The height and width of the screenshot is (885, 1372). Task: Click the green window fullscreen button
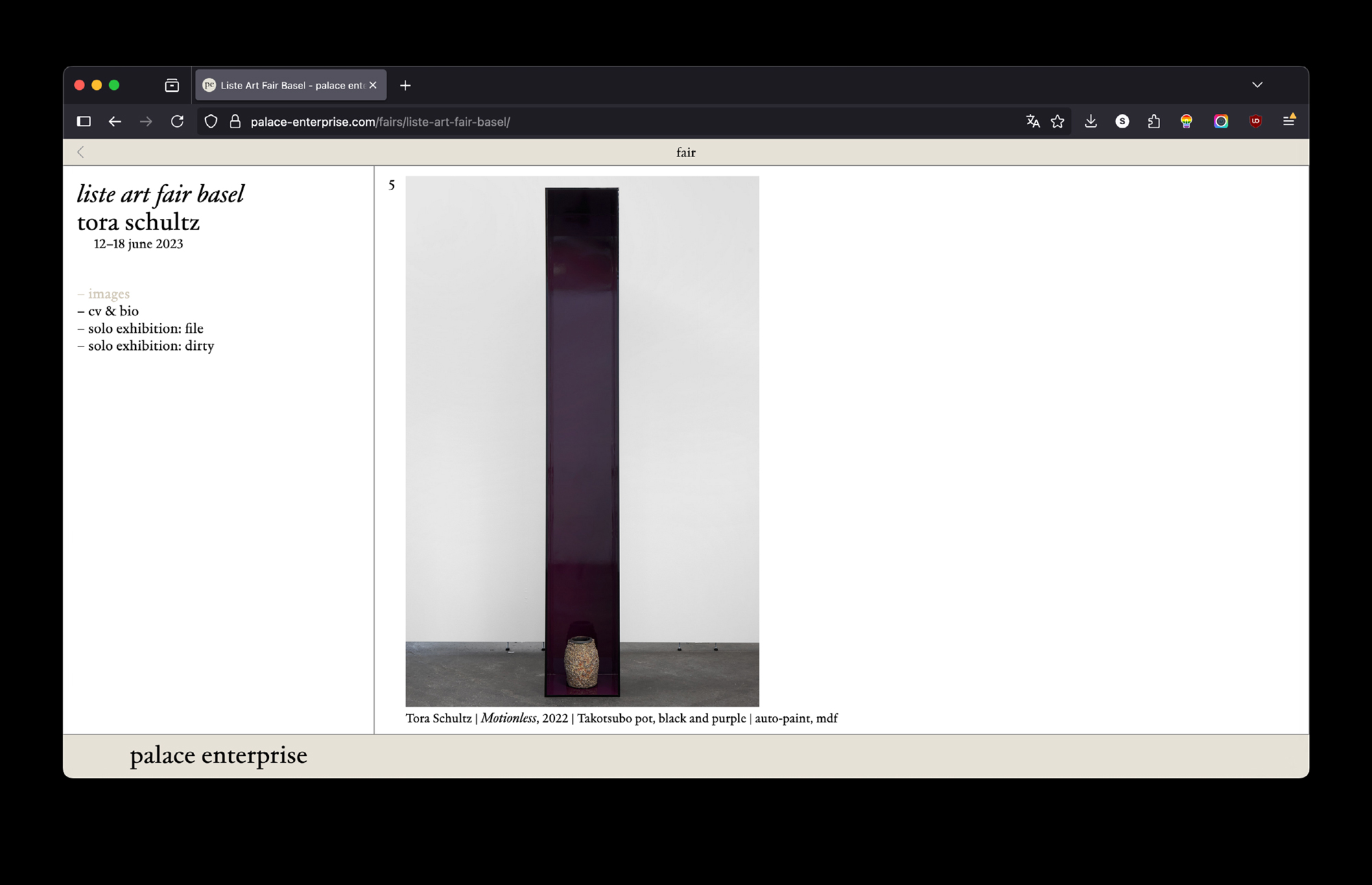coord(115,85)
